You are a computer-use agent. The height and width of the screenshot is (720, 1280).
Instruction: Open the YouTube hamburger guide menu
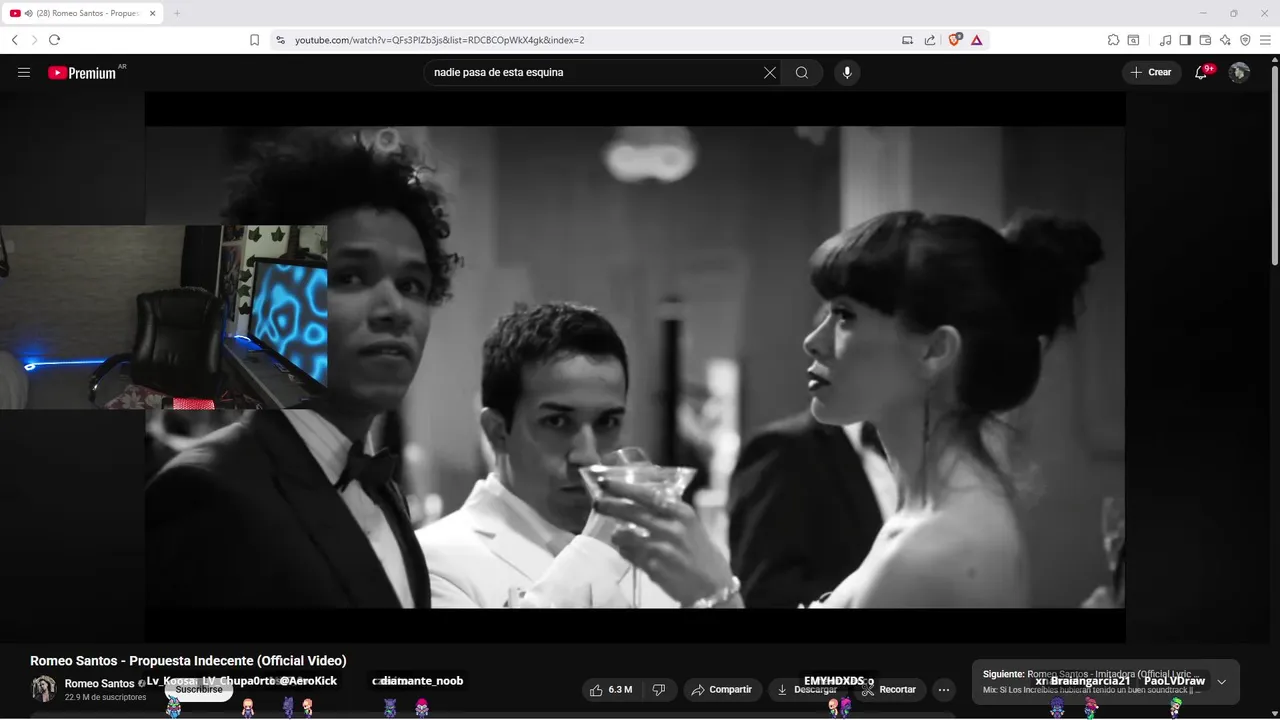(24, 72)
